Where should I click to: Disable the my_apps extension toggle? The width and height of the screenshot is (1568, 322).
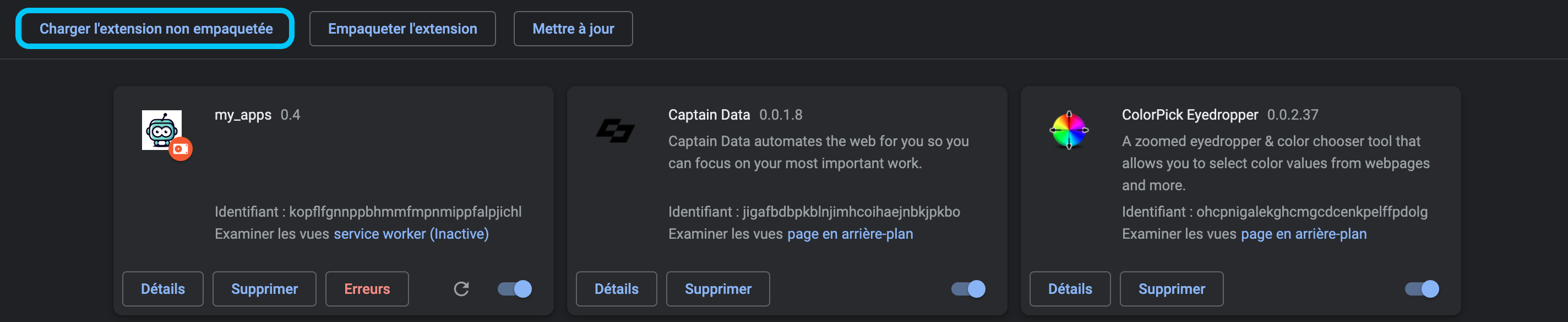point(515,289)
